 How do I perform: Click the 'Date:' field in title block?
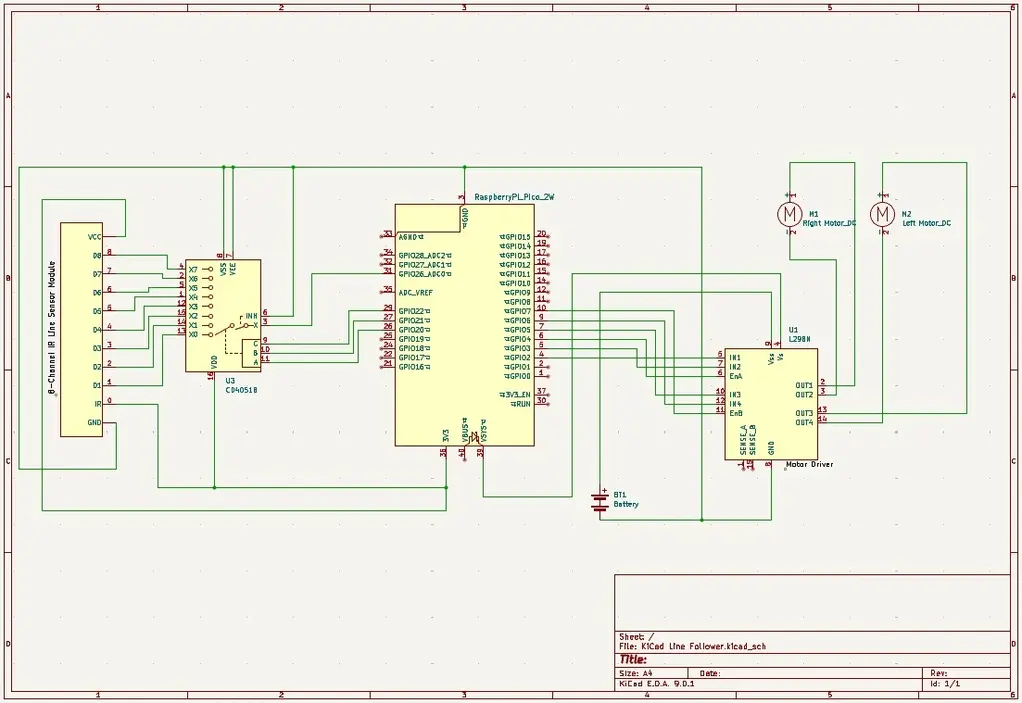pyautogui.click(x=710, y=673)
